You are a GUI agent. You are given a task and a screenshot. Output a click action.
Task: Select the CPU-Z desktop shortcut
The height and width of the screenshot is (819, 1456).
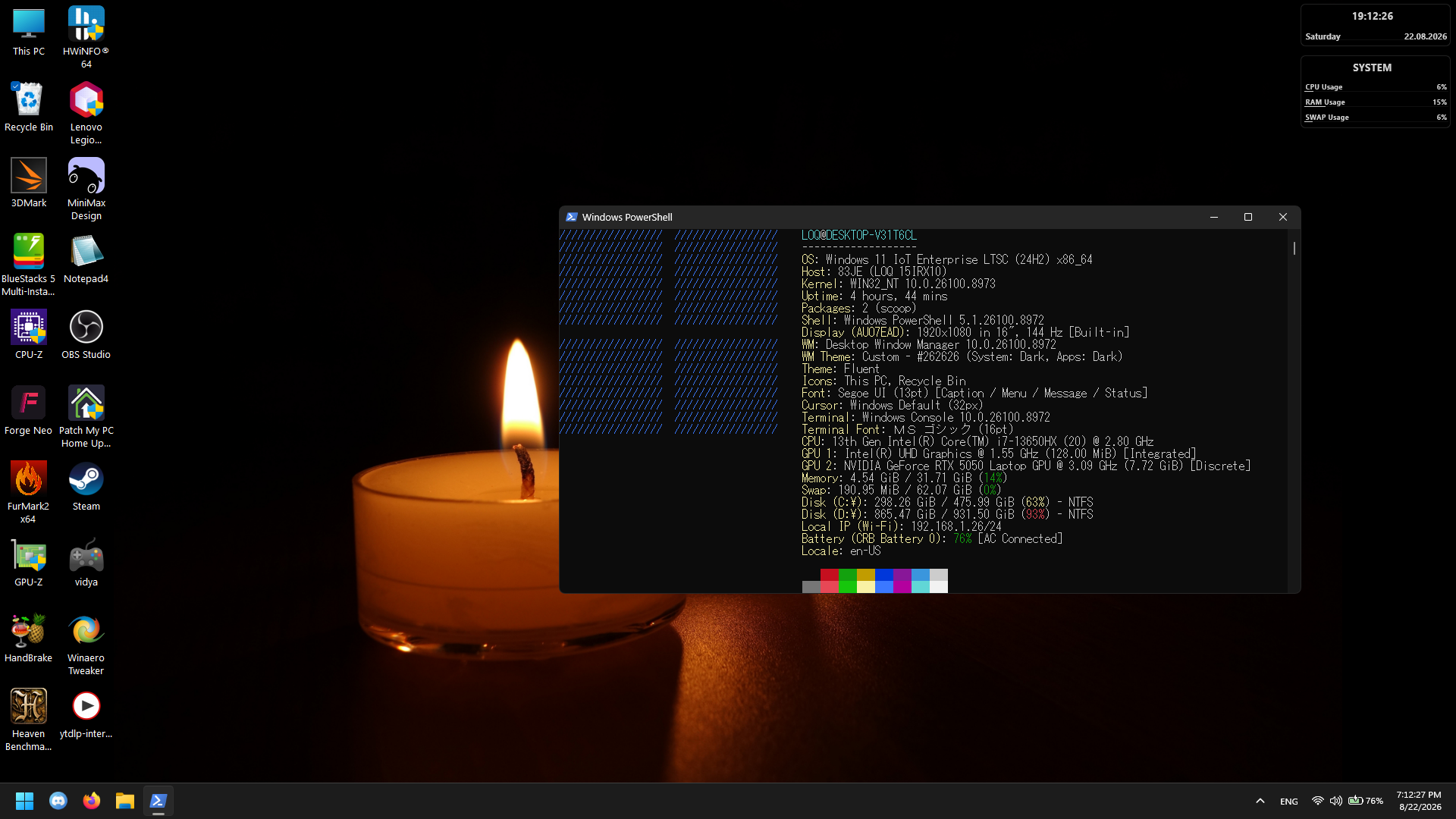pos(29,335)
